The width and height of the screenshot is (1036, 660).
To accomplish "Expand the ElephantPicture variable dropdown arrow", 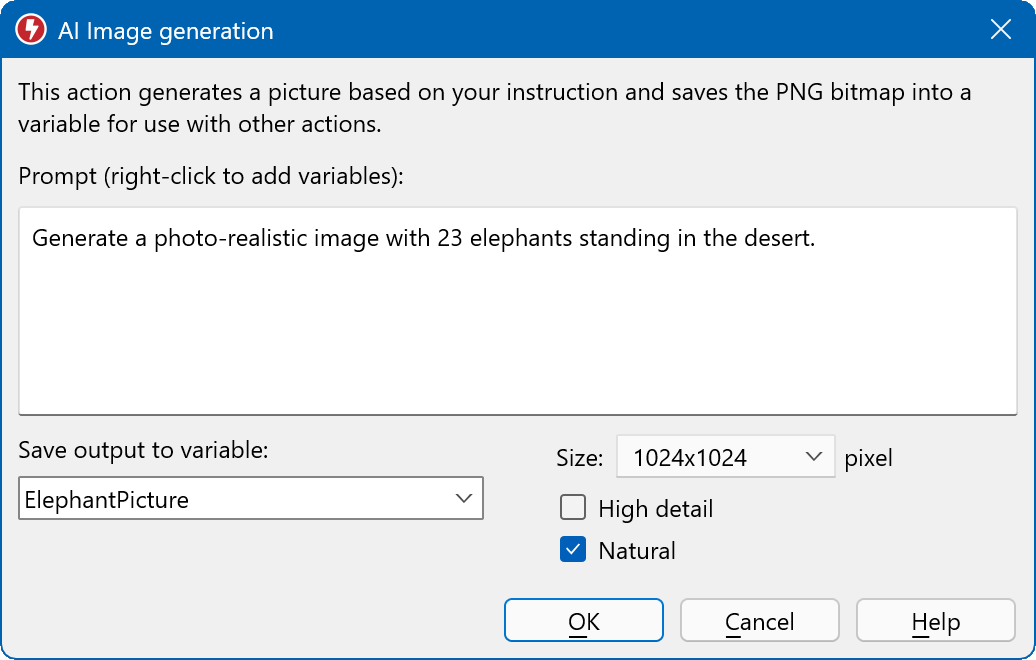I will [463, 498].
